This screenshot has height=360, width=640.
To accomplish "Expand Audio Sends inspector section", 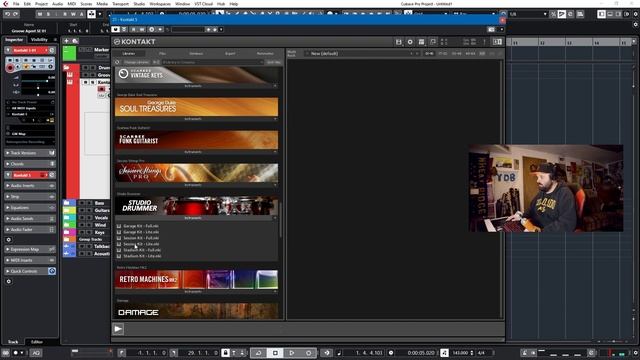I will click(x=30, y=219).
